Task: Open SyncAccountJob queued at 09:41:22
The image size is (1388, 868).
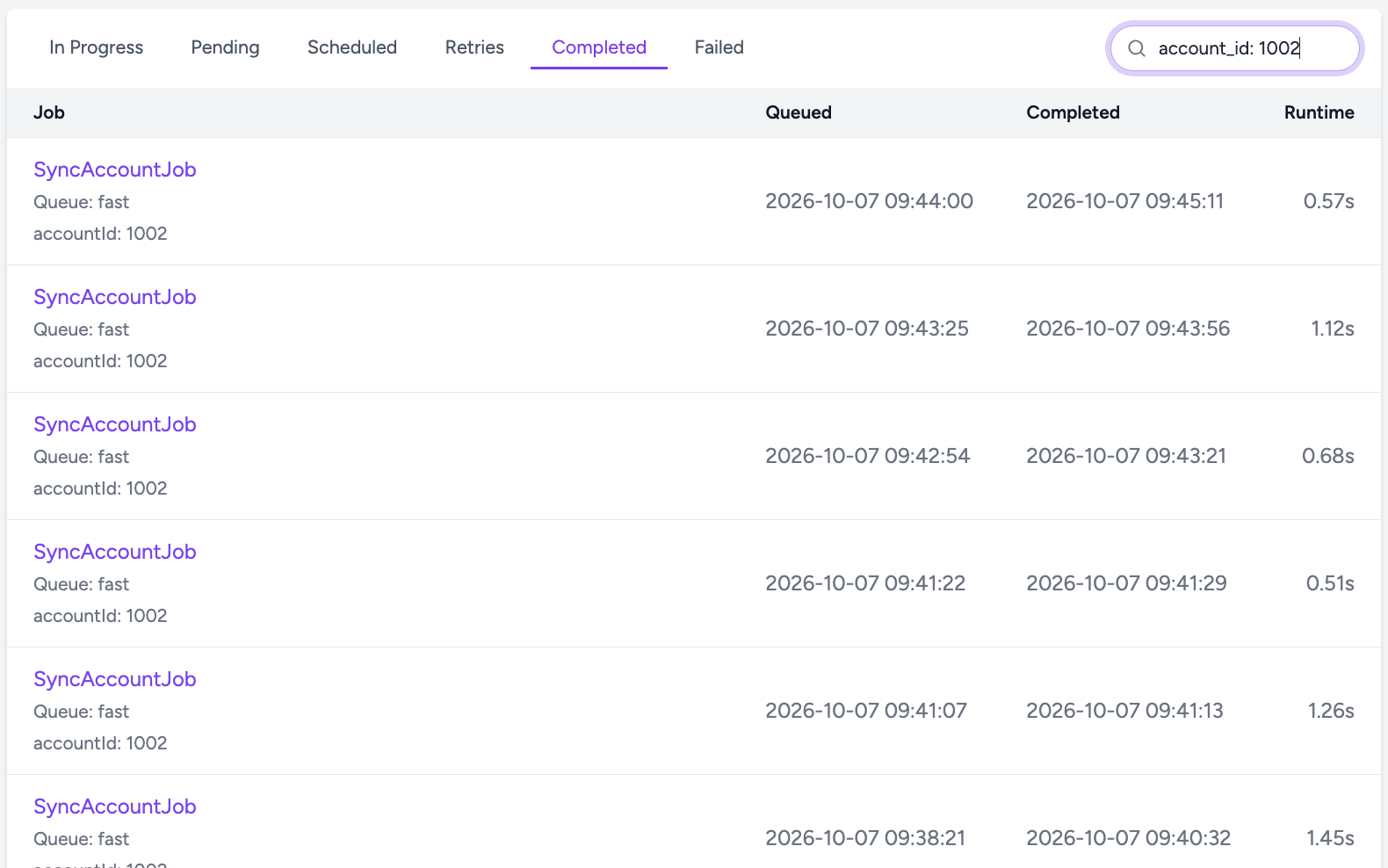Action: [115, 552]
